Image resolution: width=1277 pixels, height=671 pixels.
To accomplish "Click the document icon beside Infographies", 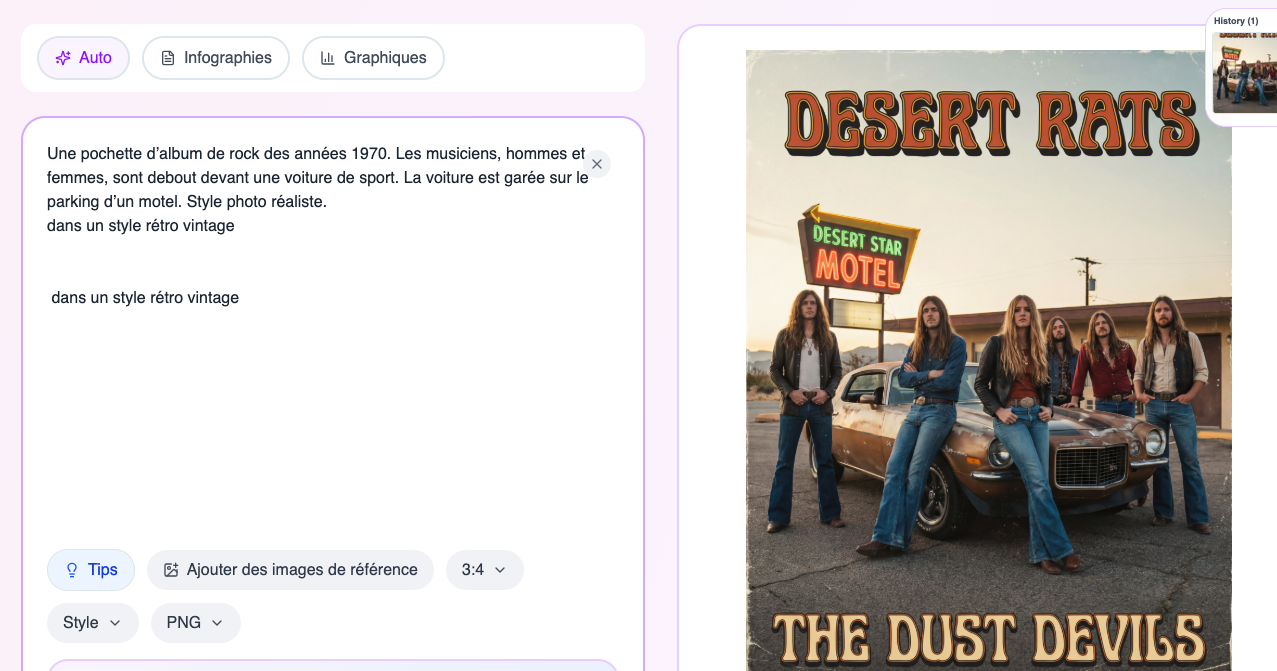I will (168, 58).
